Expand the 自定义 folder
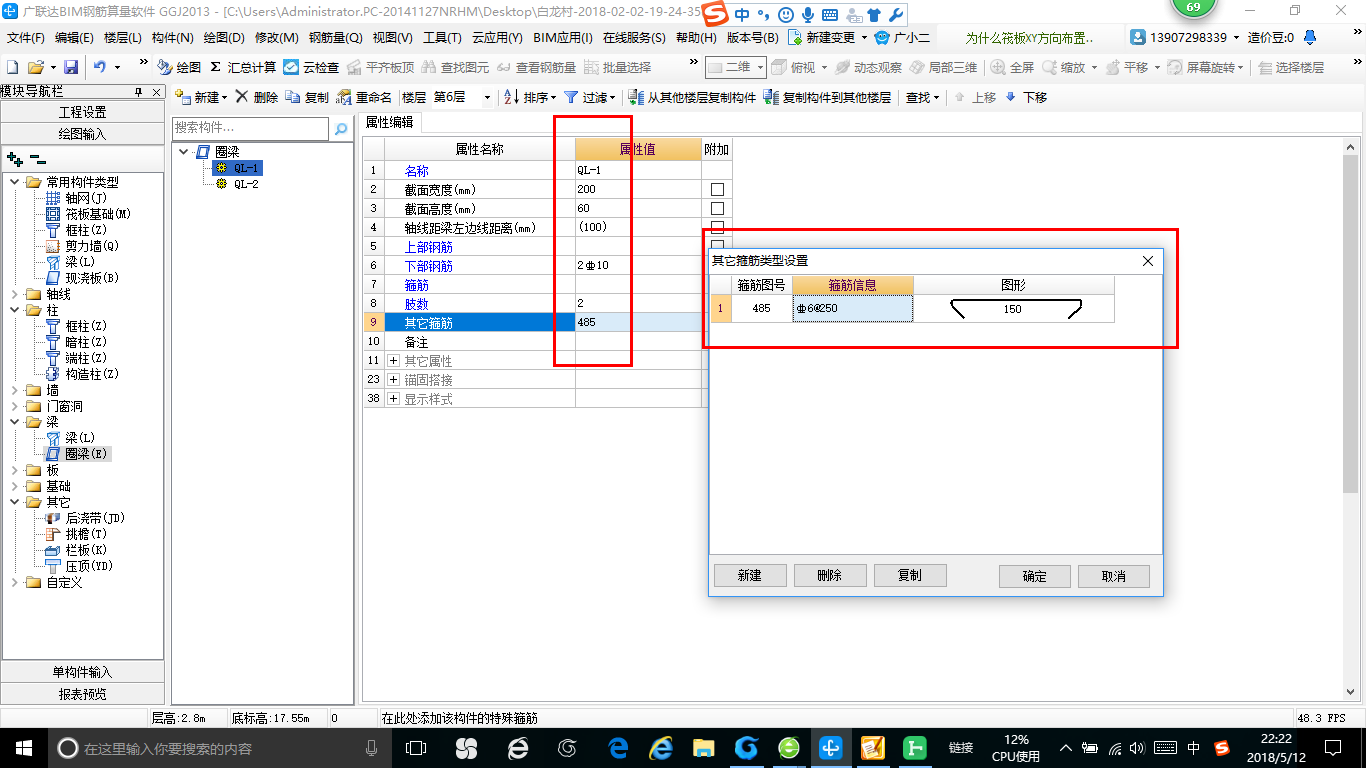This screenshot has height=768, width=1366. coord(14,582)
